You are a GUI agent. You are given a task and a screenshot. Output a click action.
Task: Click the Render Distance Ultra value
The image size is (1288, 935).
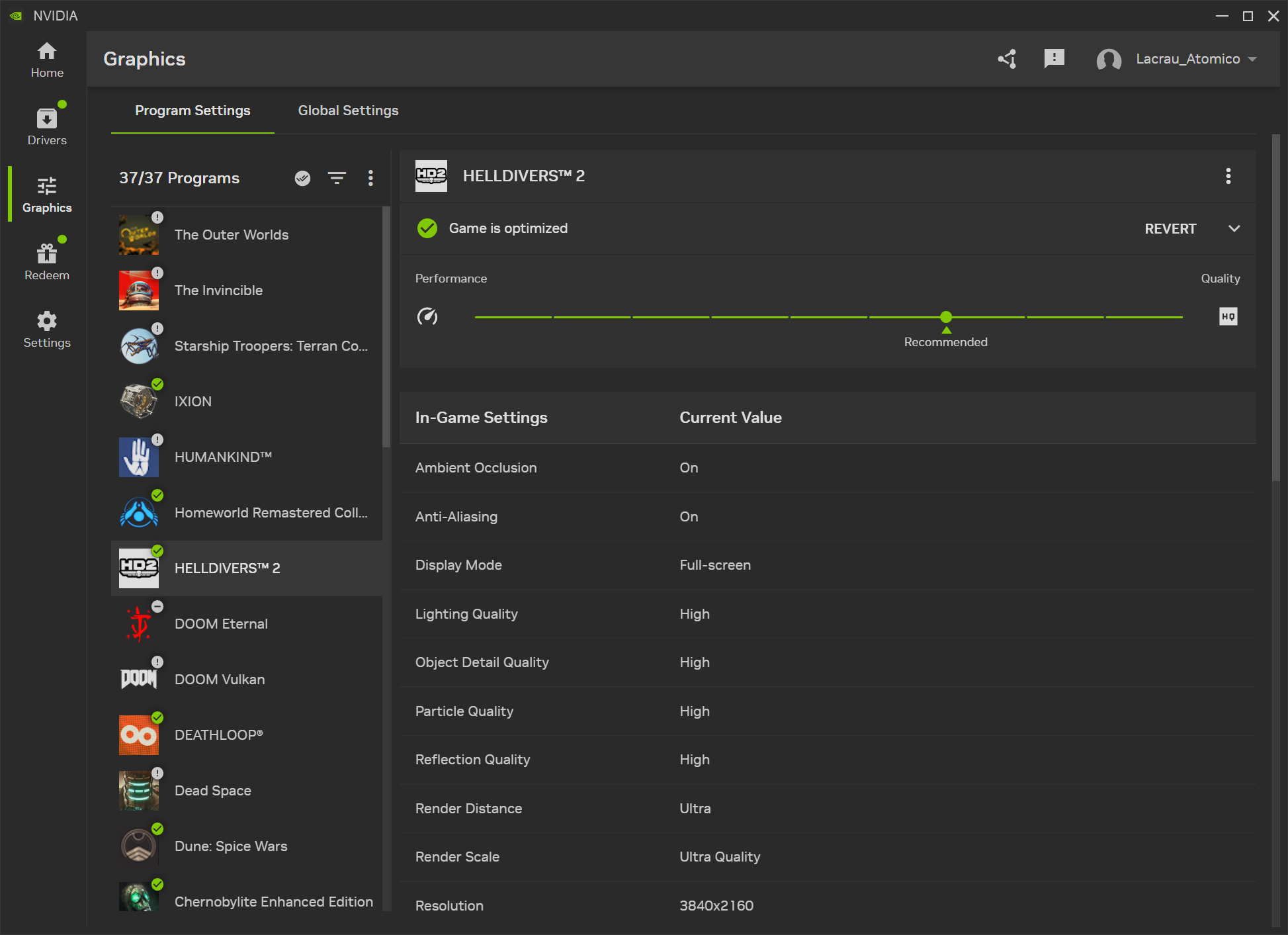695,809
